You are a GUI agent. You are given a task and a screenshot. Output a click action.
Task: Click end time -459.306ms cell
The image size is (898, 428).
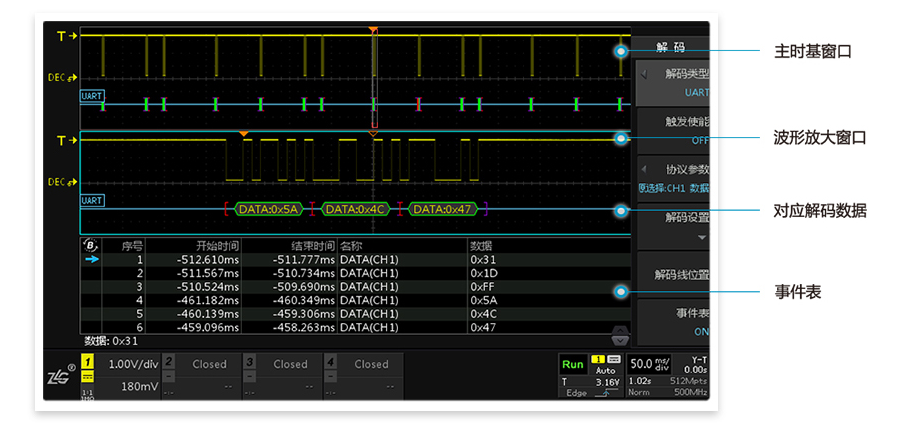click(x=304, y=314)
